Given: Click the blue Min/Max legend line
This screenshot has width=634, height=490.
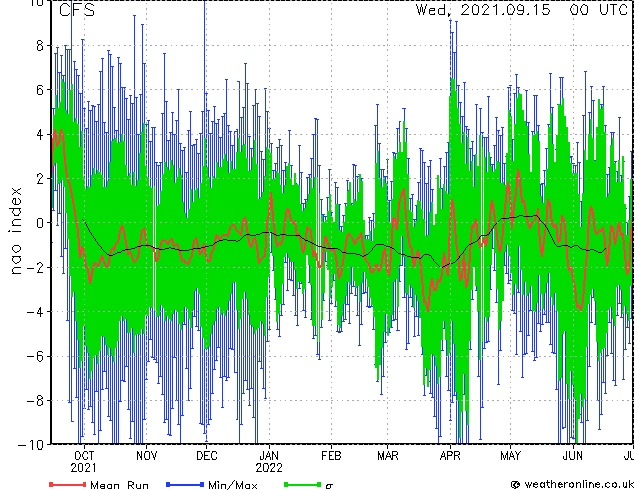Looking at the screenshot, I should pos(185,484).
